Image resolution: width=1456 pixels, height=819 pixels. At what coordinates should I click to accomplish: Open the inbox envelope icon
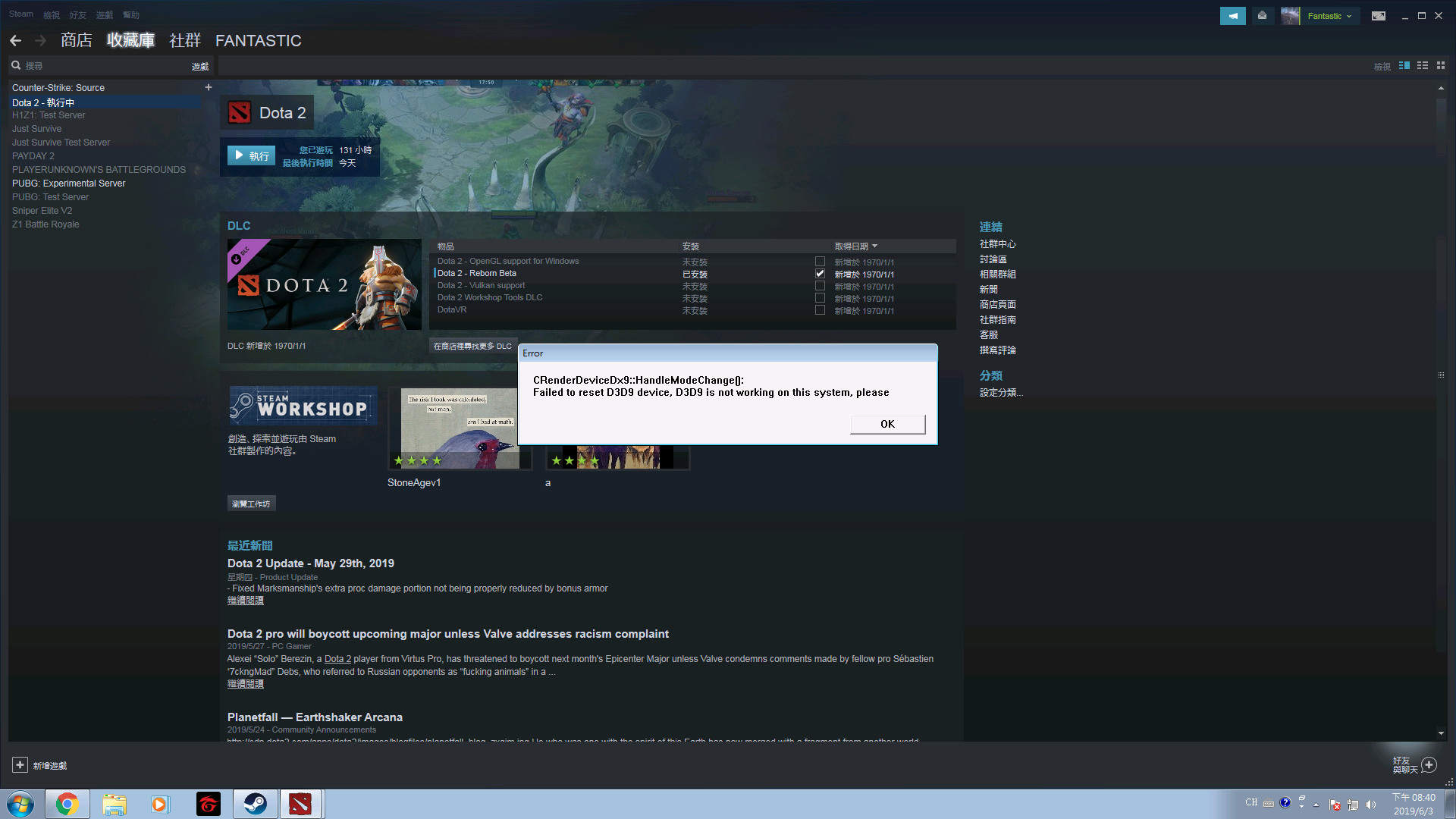pos(1262,16)
